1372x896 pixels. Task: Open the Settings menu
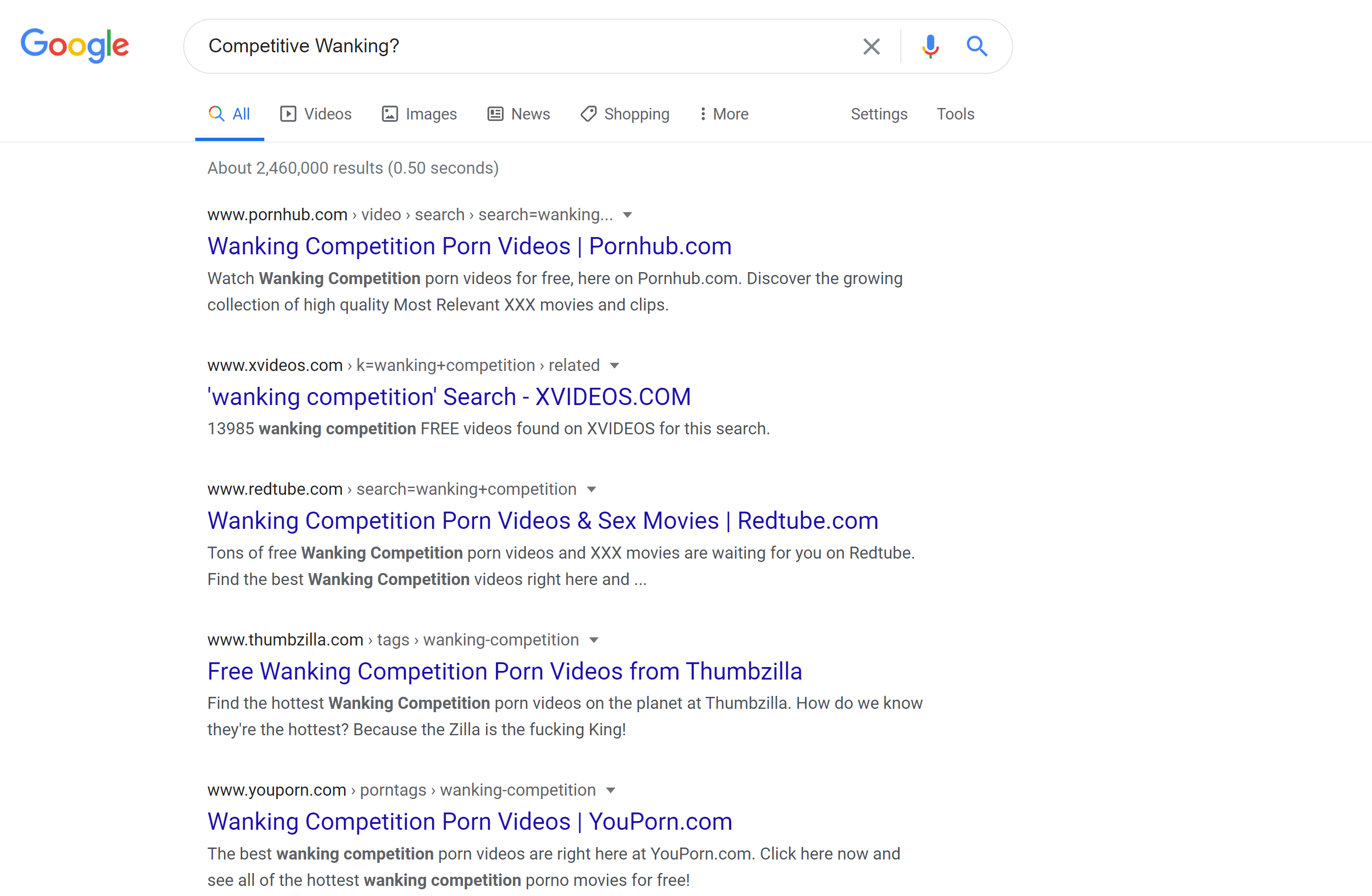[878, 114]
